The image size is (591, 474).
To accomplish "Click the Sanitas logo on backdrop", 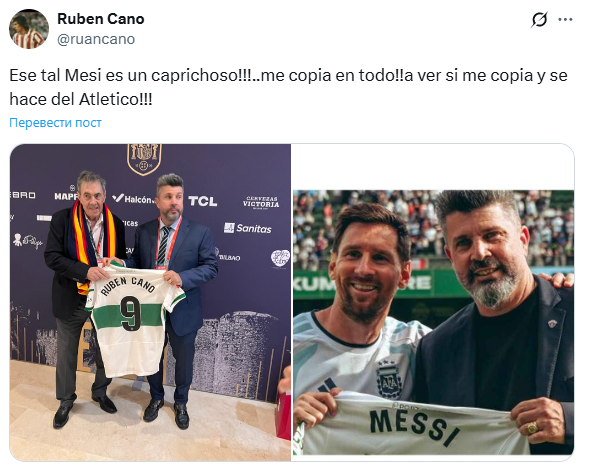I will [248, 228].
